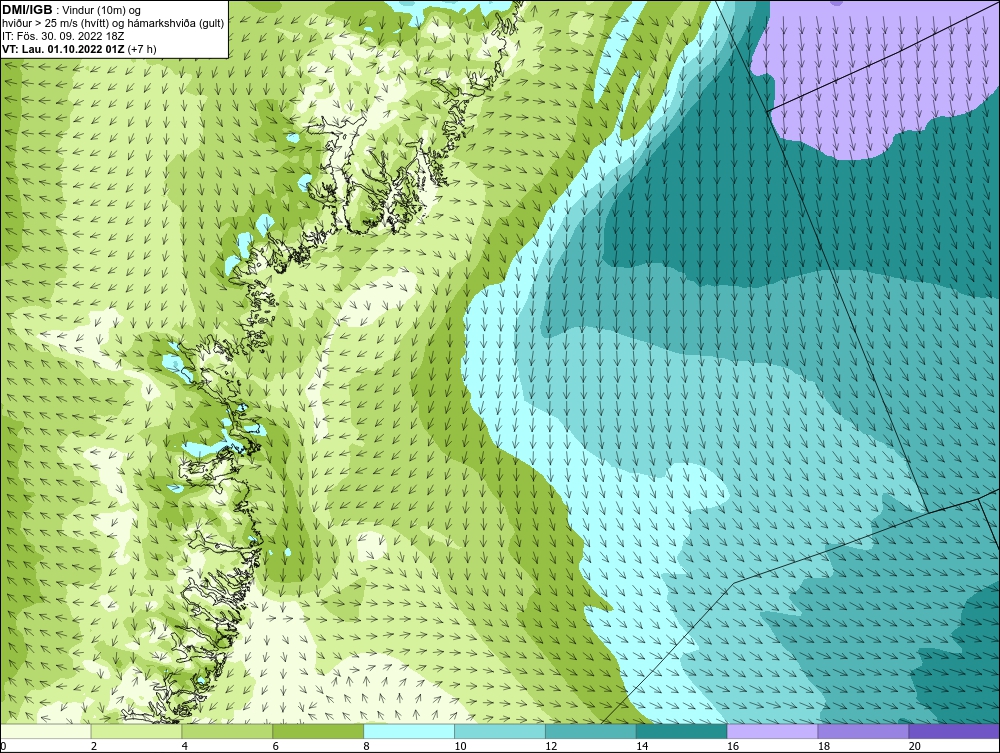Image resolution: width=1000 pixels, height=753 pixels.
Task: Click the 16-18 m/s lavender legend swatch
Action: [772, 731]
